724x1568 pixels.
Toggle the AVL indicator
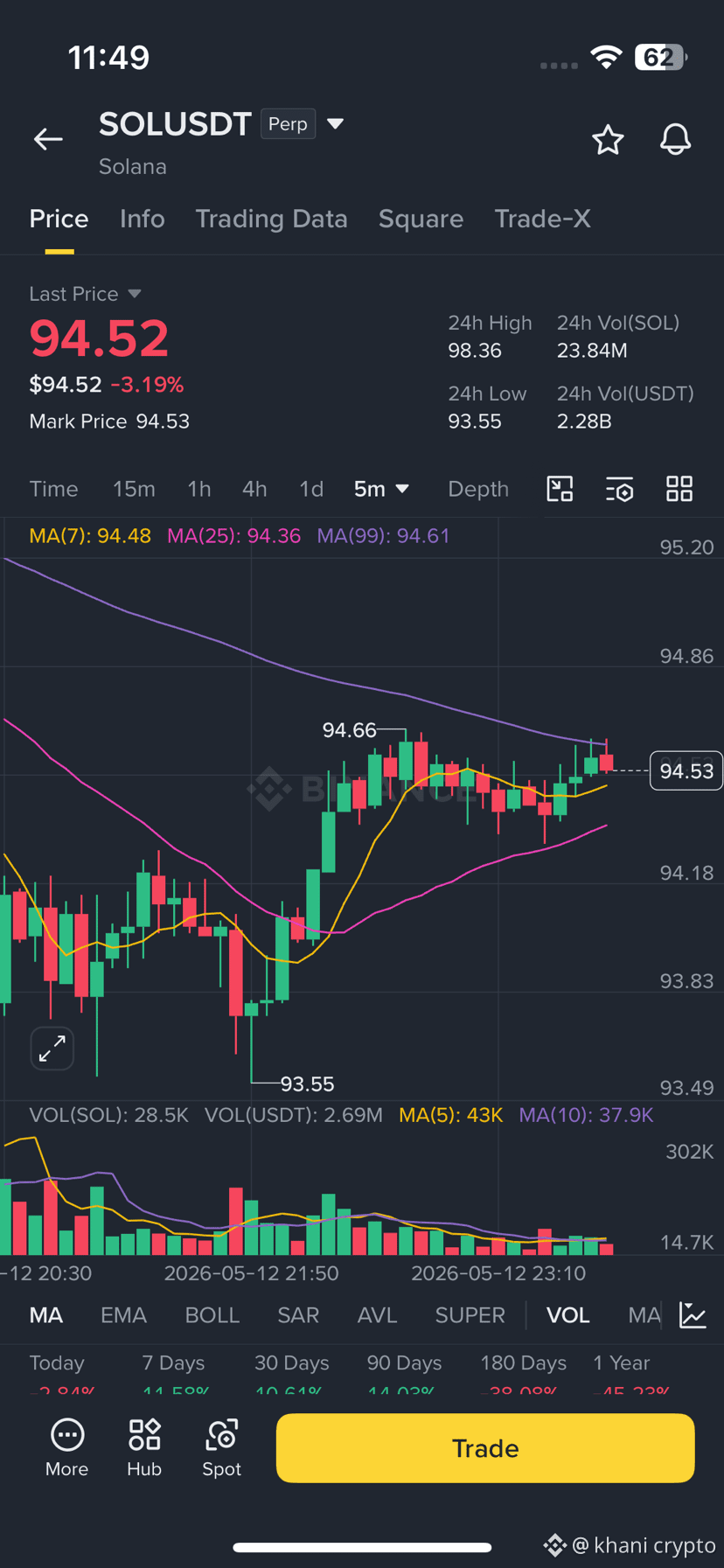click(x=377, y=1315)
